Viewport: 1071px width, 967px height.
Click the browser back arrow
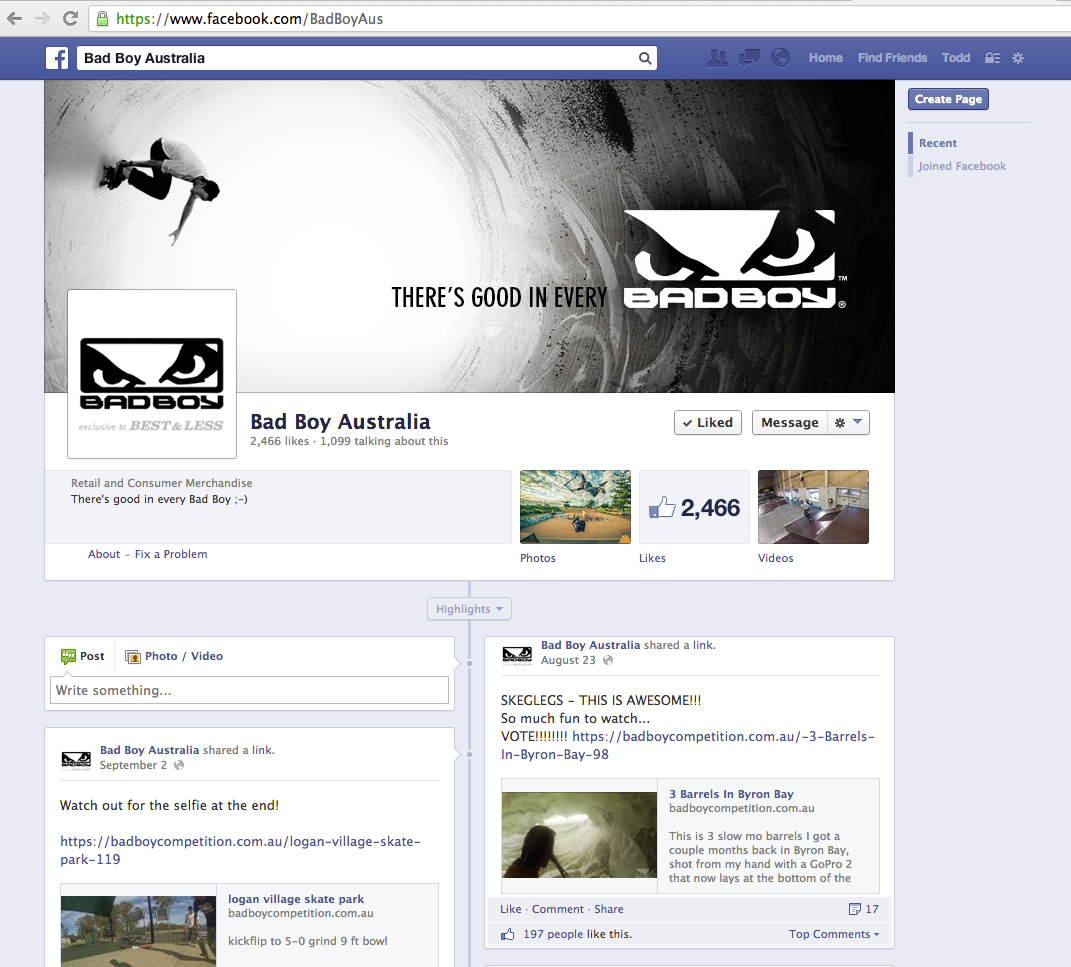click(14, 18)
